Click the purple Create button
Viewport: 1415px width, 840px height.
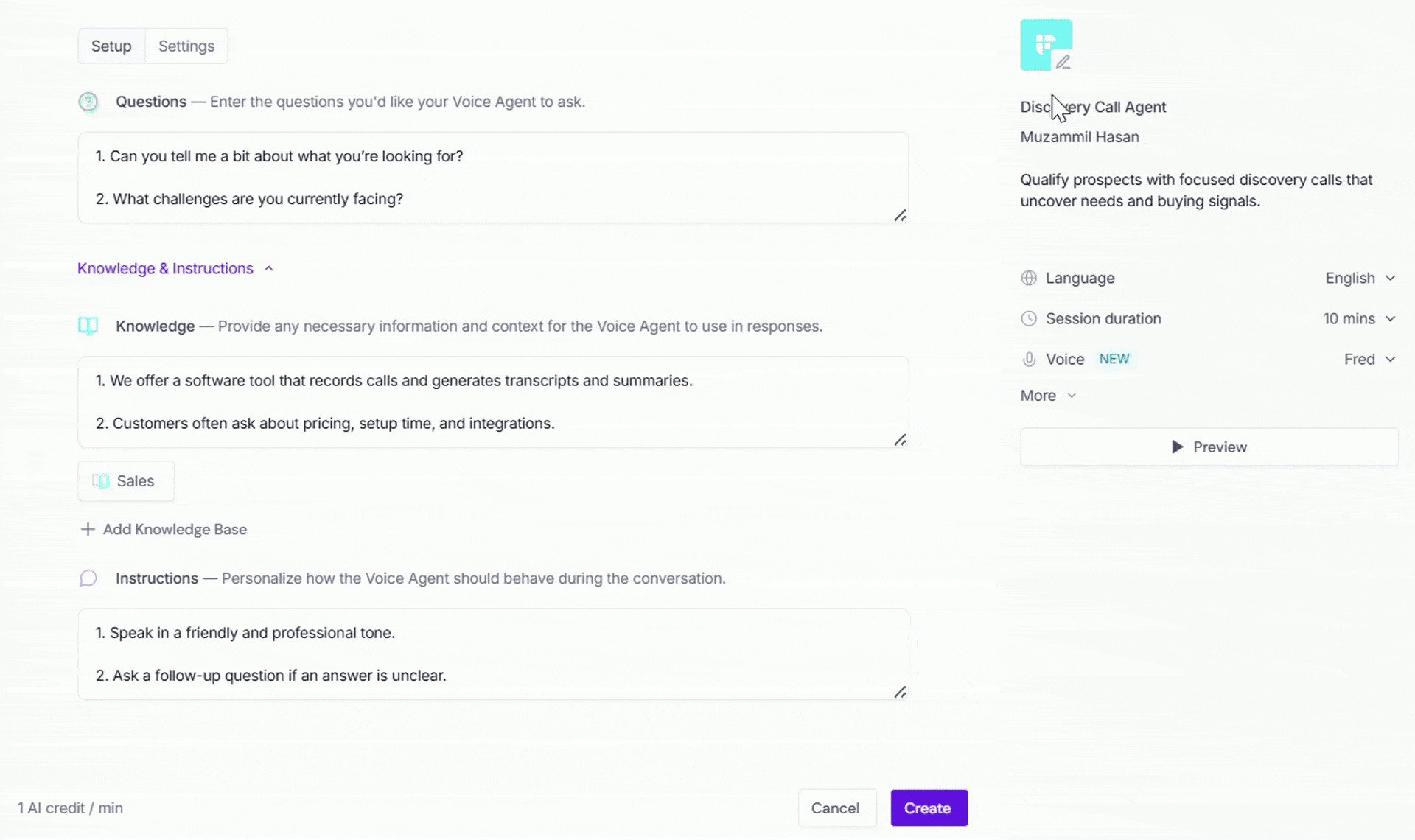(929, 808)
